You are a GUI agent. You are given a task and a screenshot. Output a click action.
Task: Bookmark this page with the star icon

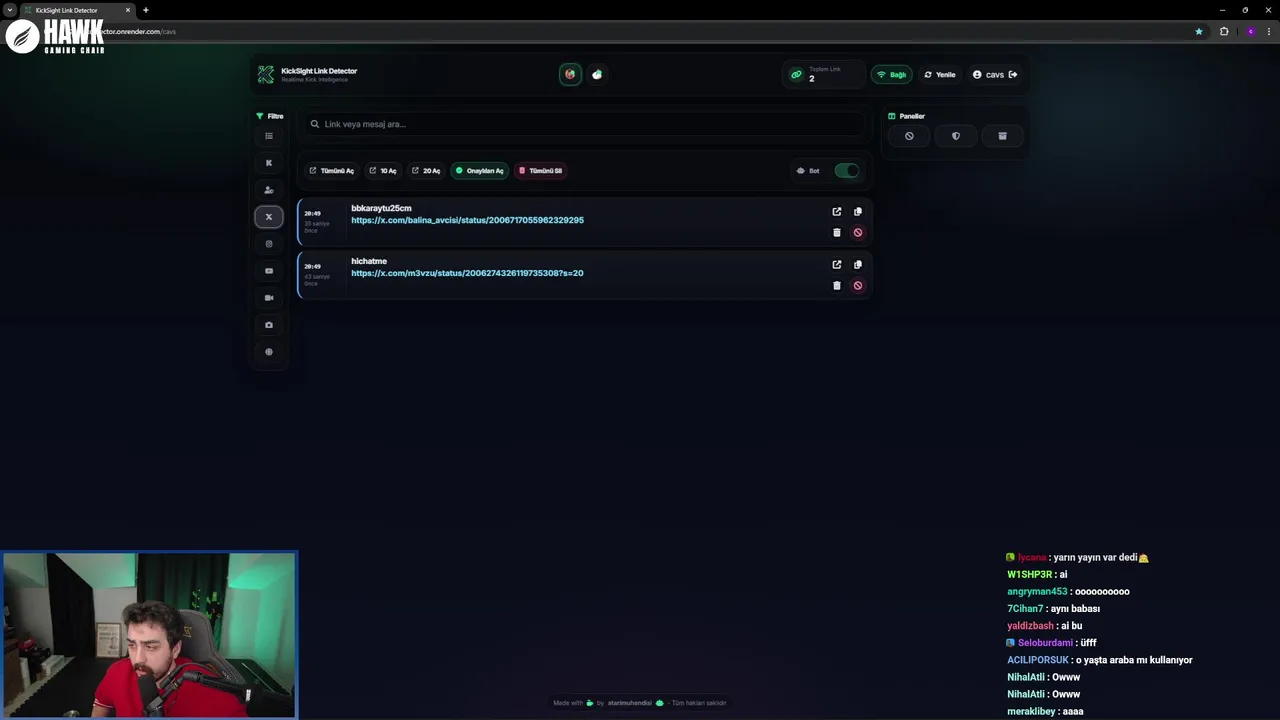[x=1199, y=31]
